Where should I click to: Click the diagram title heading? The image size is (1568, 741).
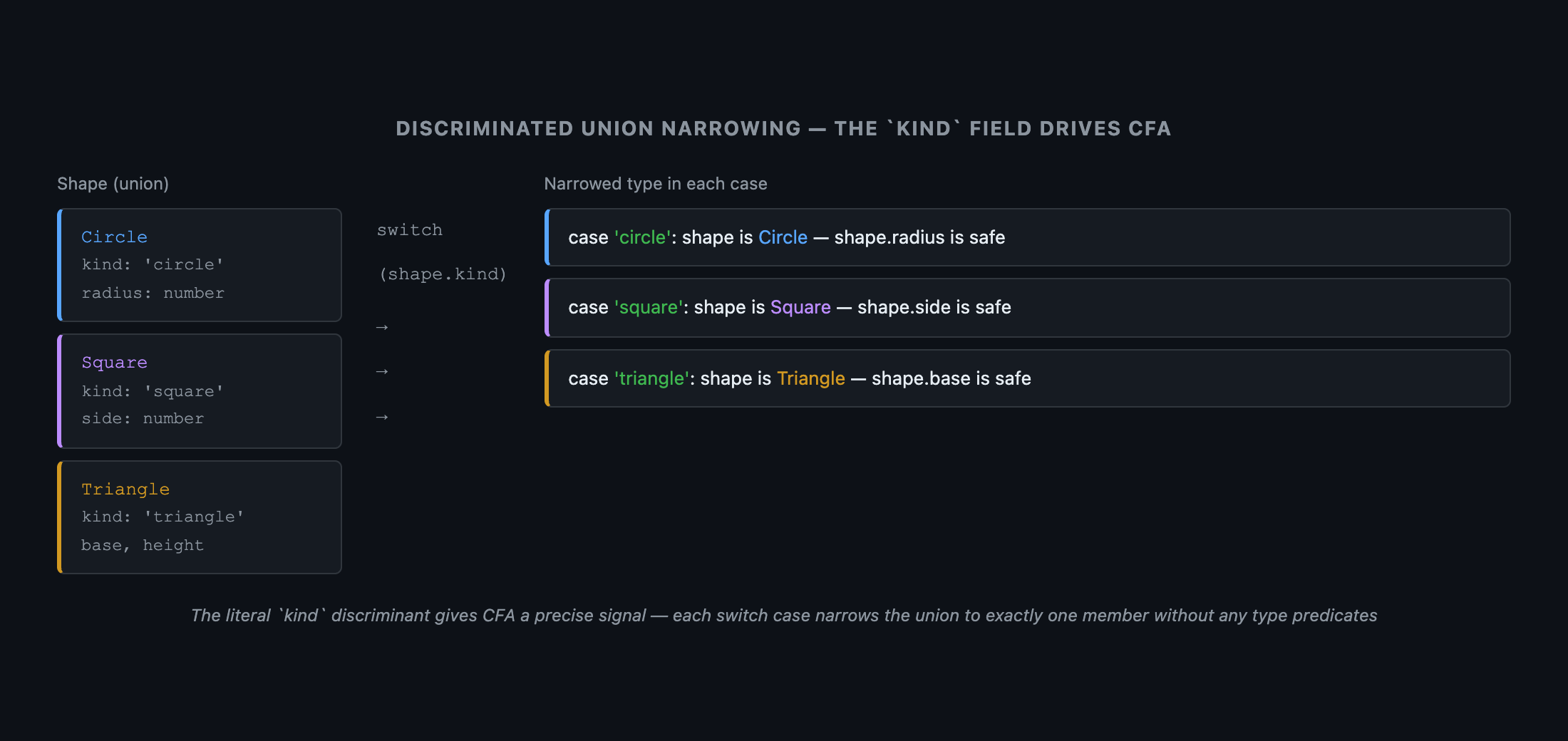click(783, 128)
